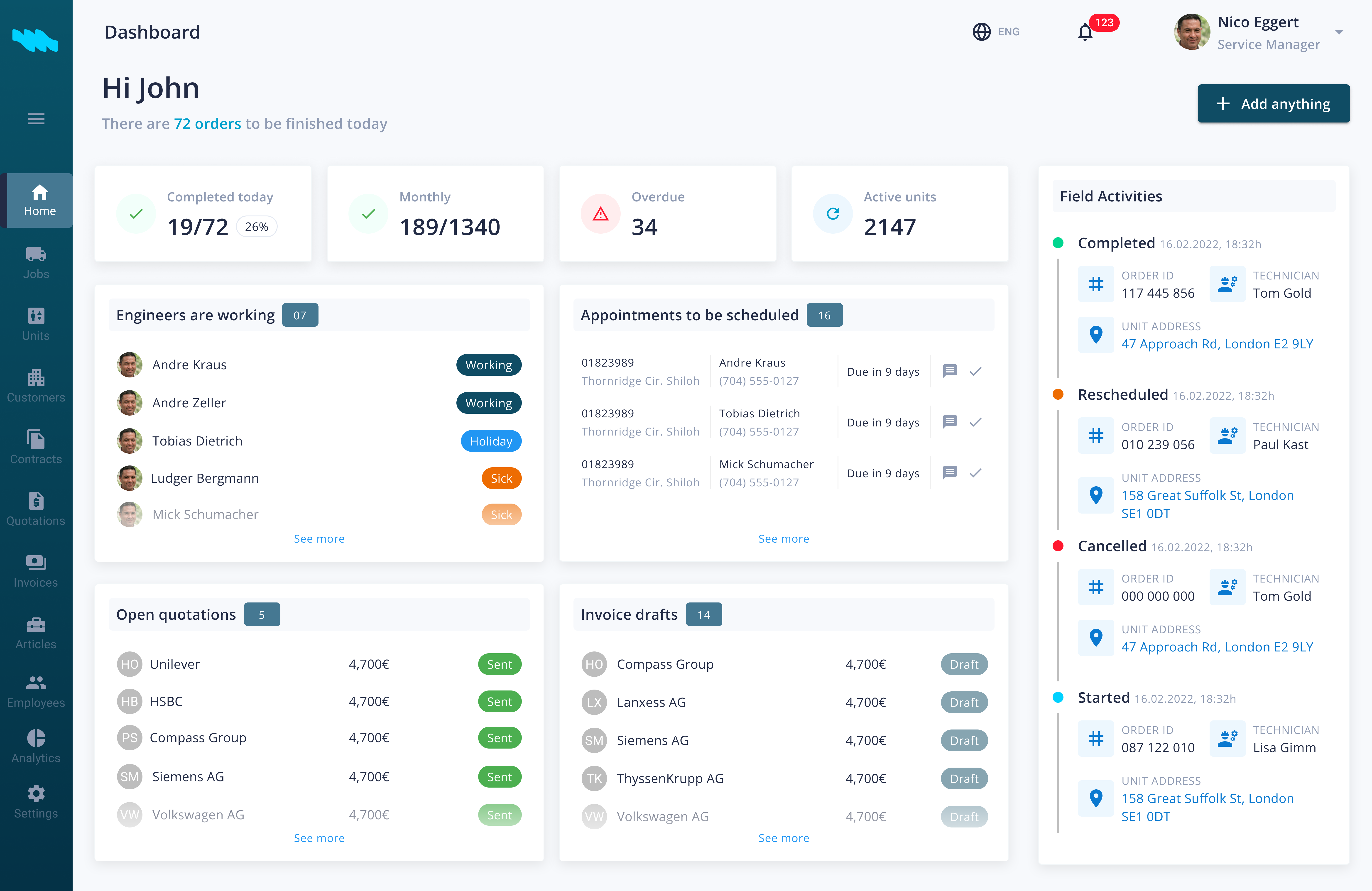The width and height of the screenshot is (1372, 891).
Task: Open the comment icon on Andre Kraus appointment
Action: coord(949,371)
